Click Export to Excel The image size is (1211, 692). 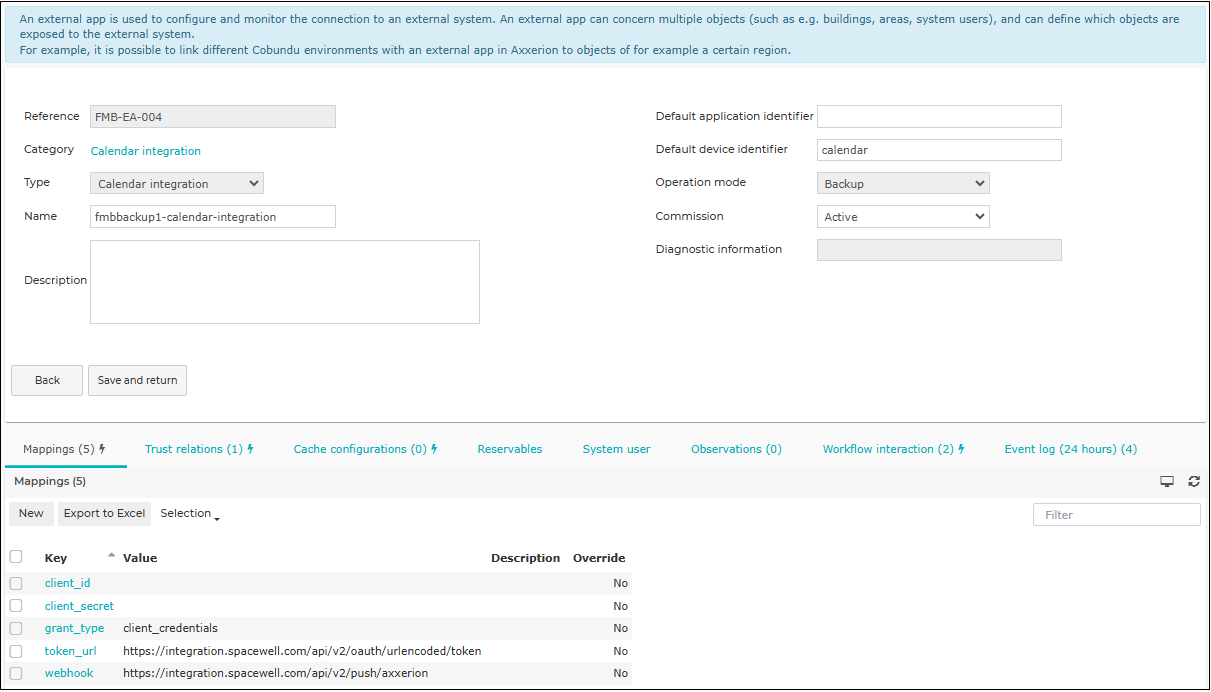tap(104, 514)
